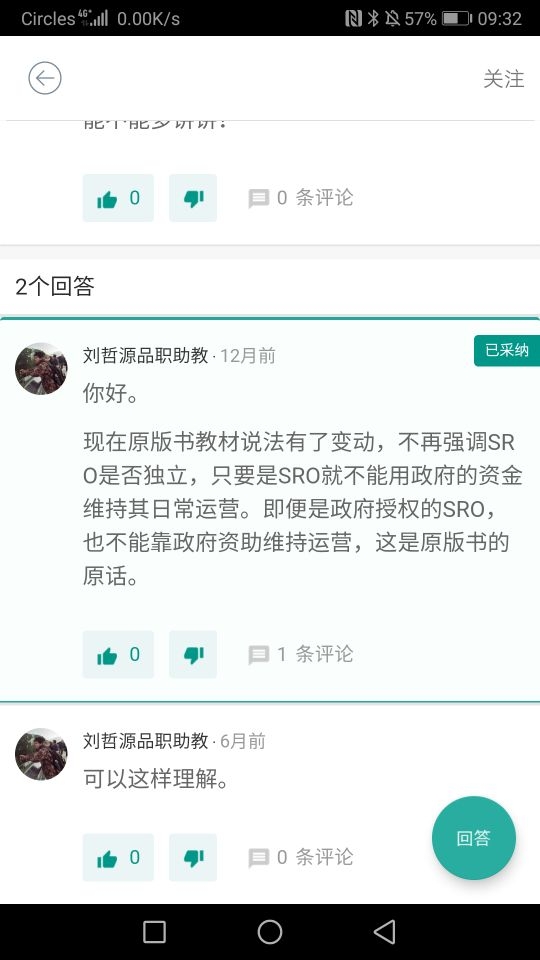Open 刘哲源品职助教 name in second answer
The height and width of the screenshot is (960, 540).
click(x=146, y=741)
